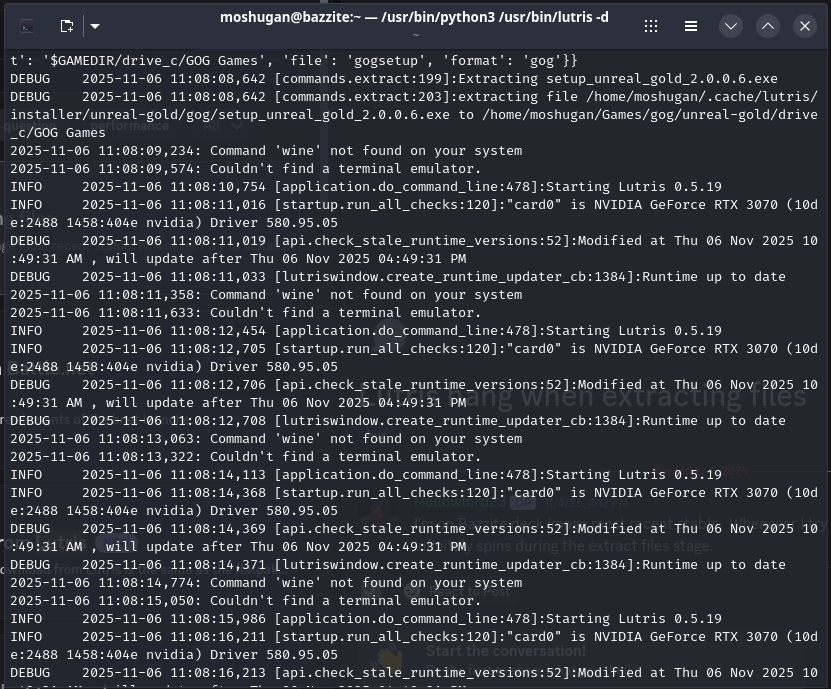This screenshot has width=831, height=689.
Task: Click the '11:08:14,774: Command 'wine' not found' line
Action: click(x=266, y=583)
